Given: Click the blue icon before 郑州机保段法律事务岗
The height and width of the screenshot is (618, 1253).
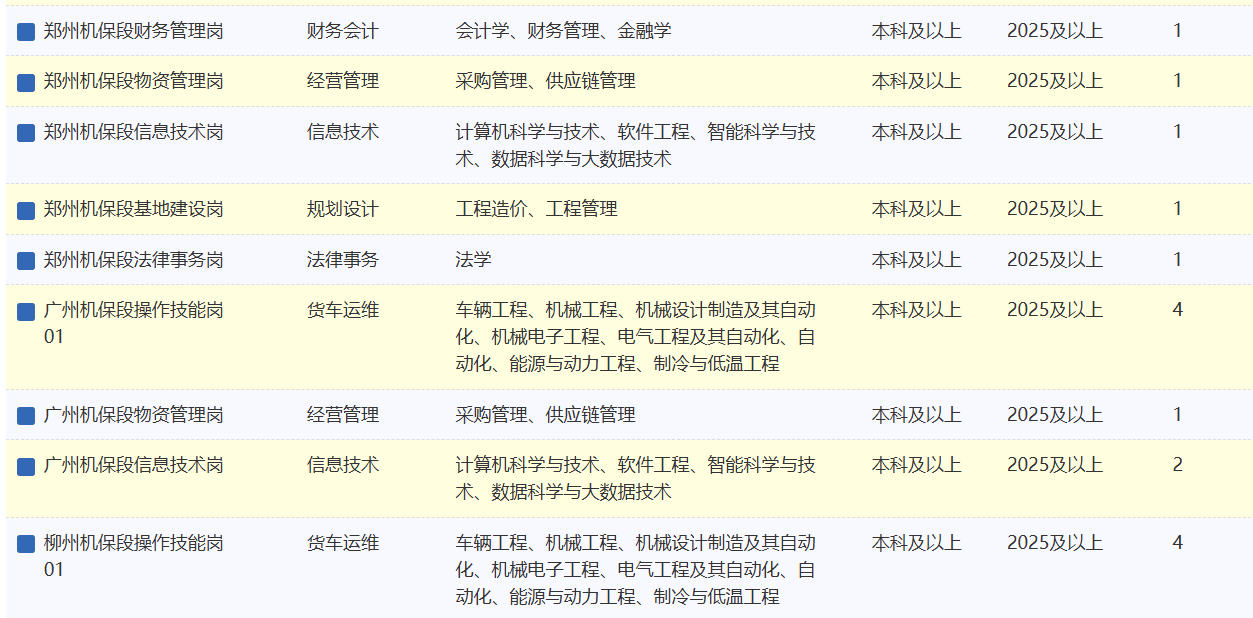Looking at the screenshot, I should pos(26,261).
